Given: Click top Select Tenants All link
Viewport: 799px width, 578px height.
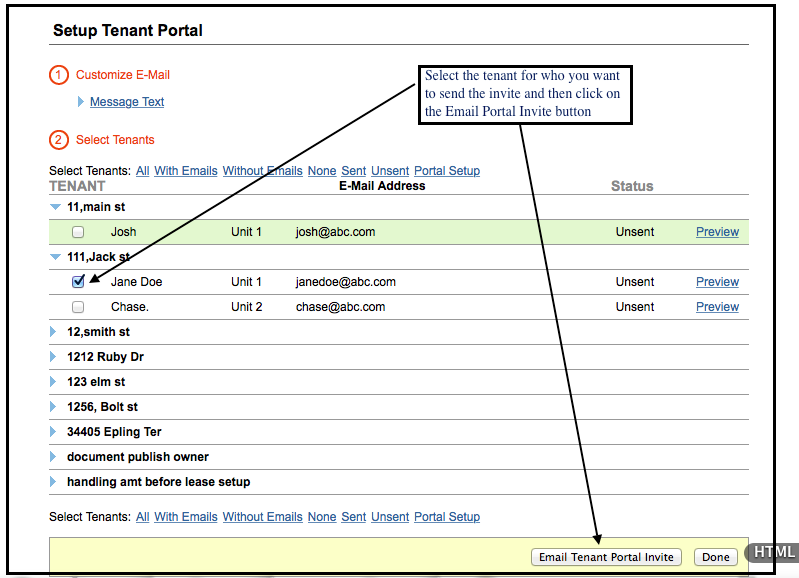Looking at the screenshot, I should coord(143,171).
